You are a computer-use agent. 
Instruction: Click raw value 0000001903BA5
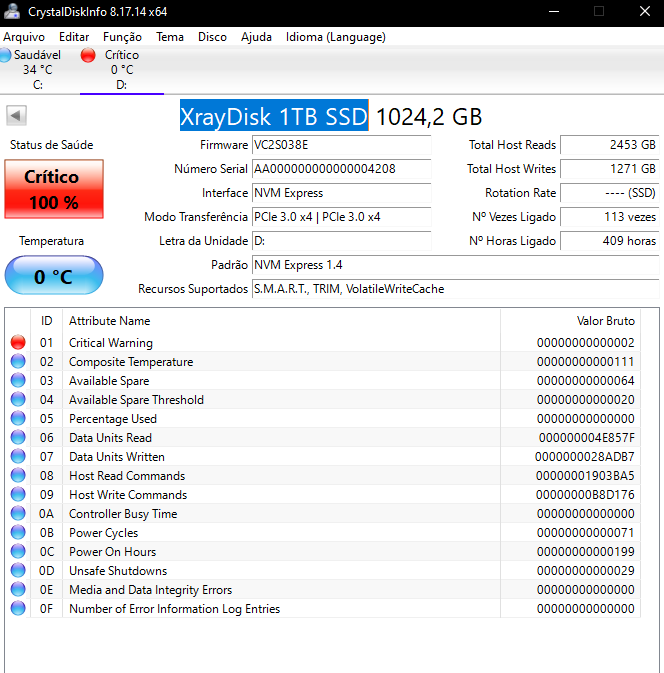pos(585,476)
